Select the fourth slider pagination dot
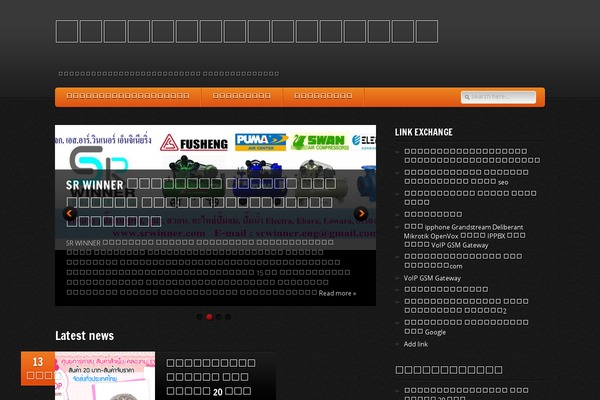This screenshot has height=400, width=600. [x=228, y=317]
